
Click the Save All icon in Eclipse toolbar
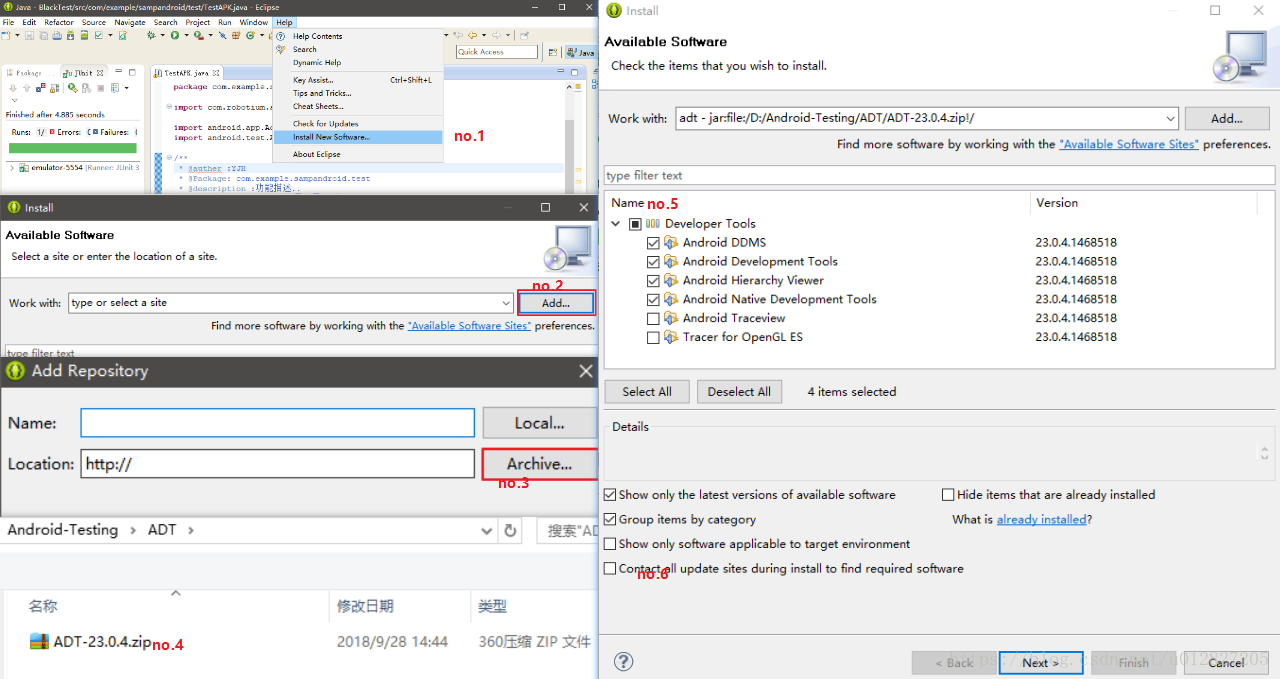[x=43, y=35]
